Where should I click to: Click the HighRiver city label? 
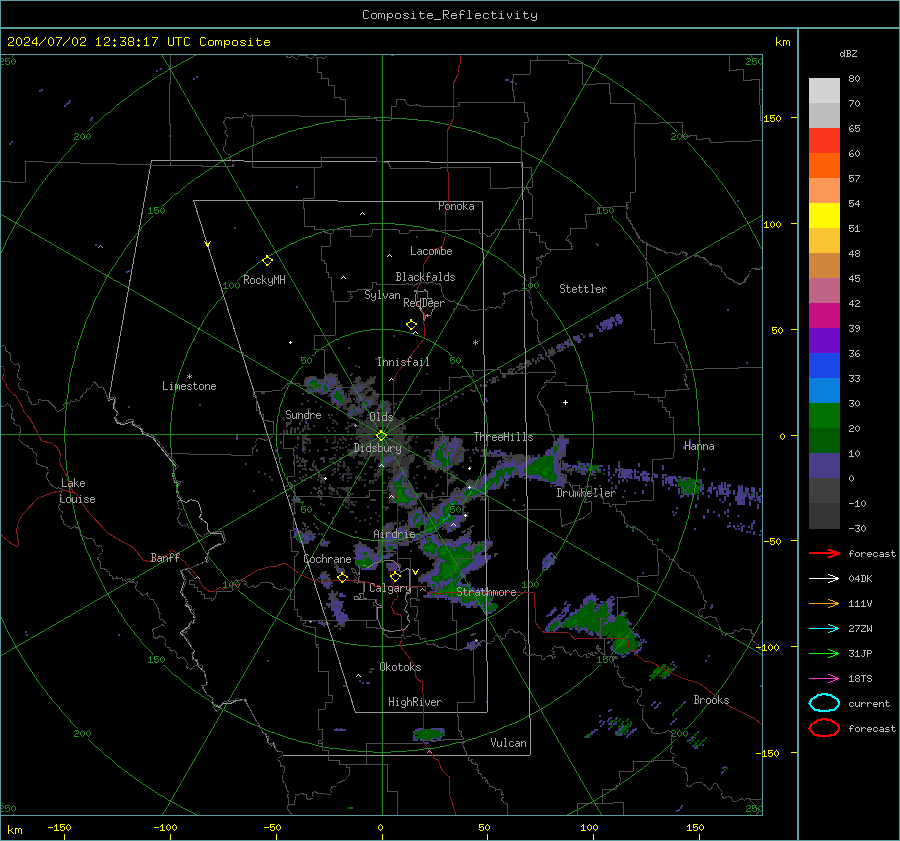[415, 702]
